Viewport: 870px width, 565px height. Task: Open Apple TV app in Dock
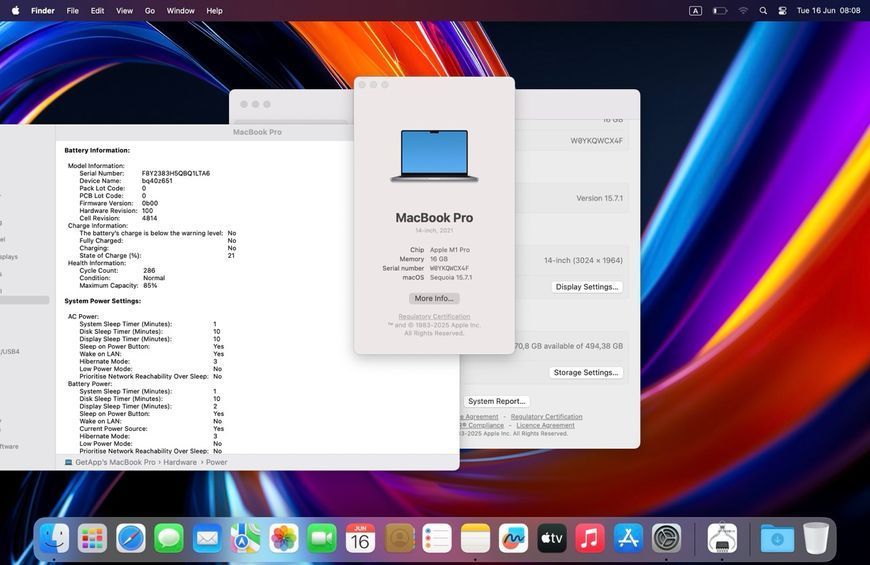[552, 538]
